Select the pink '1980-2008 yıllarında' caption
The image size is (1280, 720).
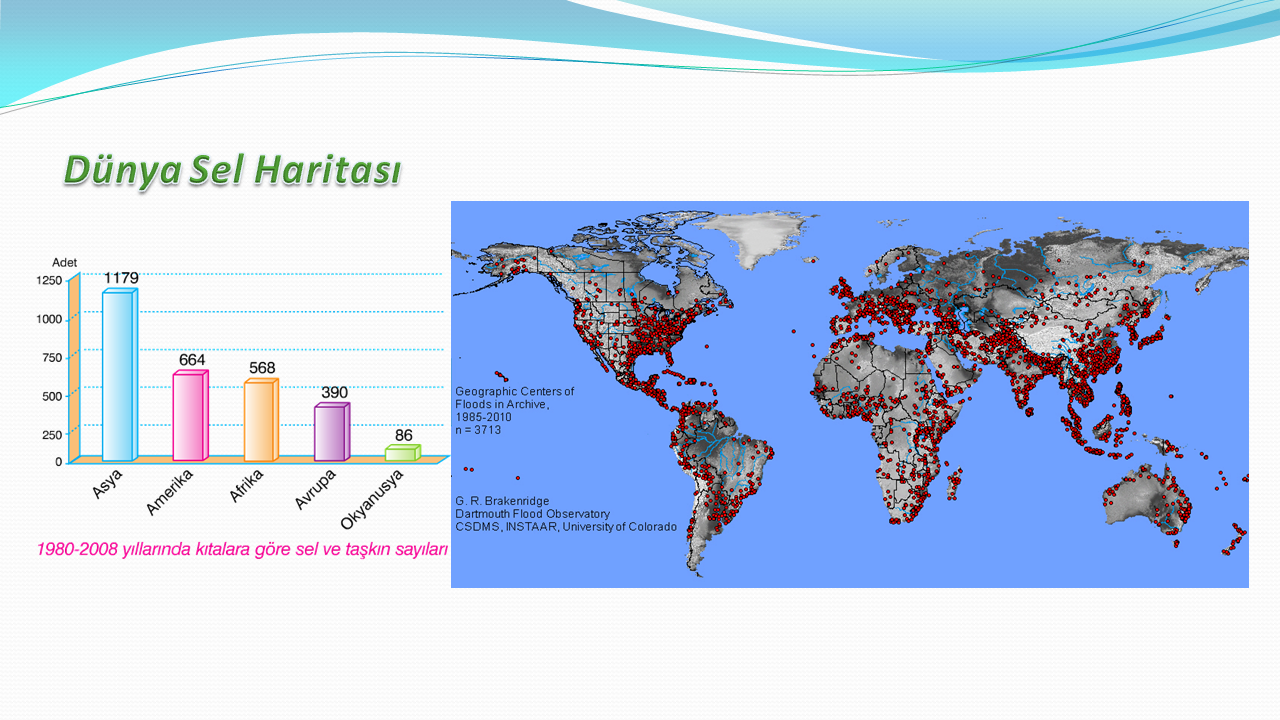click(242, 549)
